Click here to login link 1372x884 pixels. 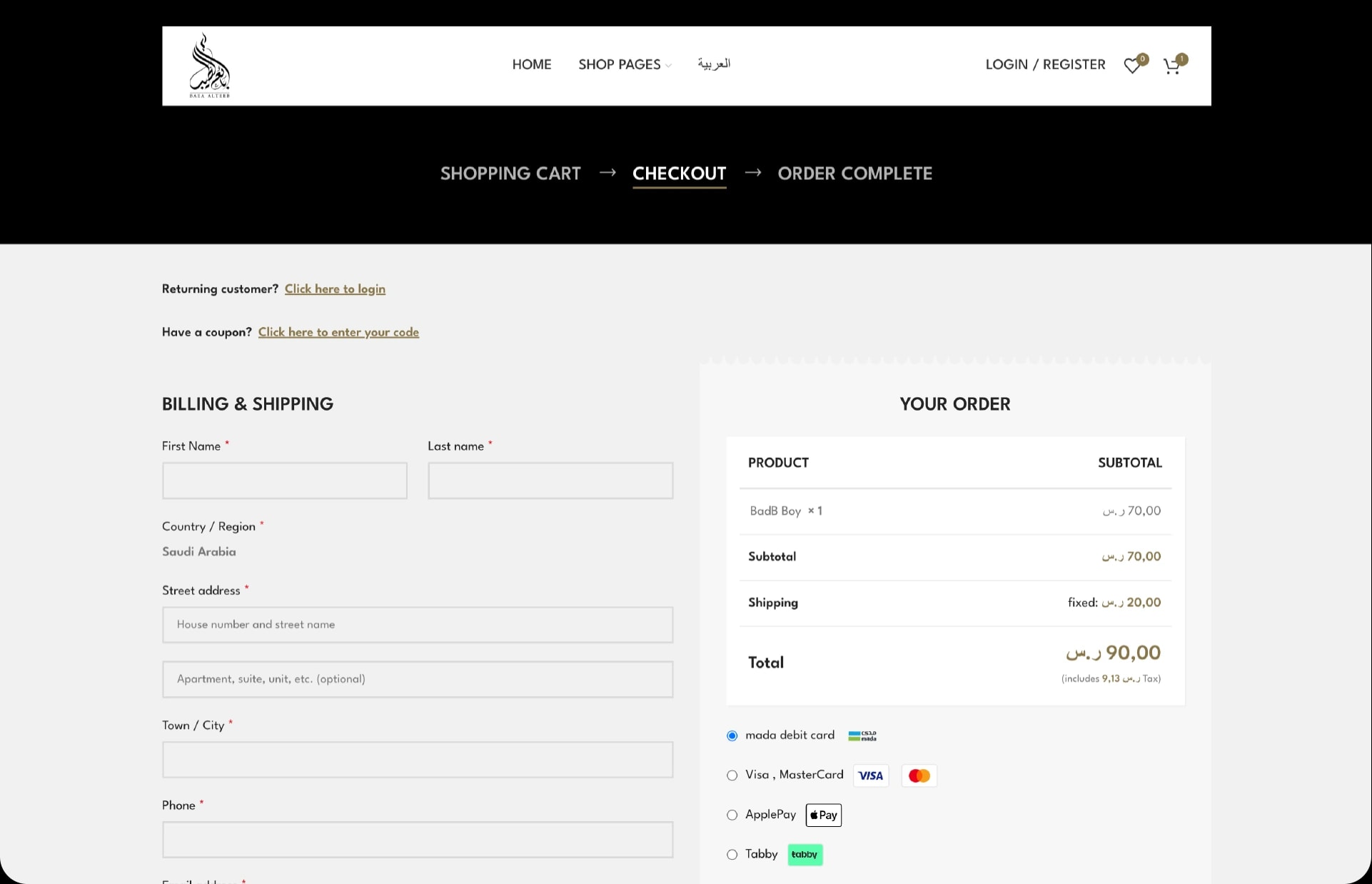coord(335,289)
